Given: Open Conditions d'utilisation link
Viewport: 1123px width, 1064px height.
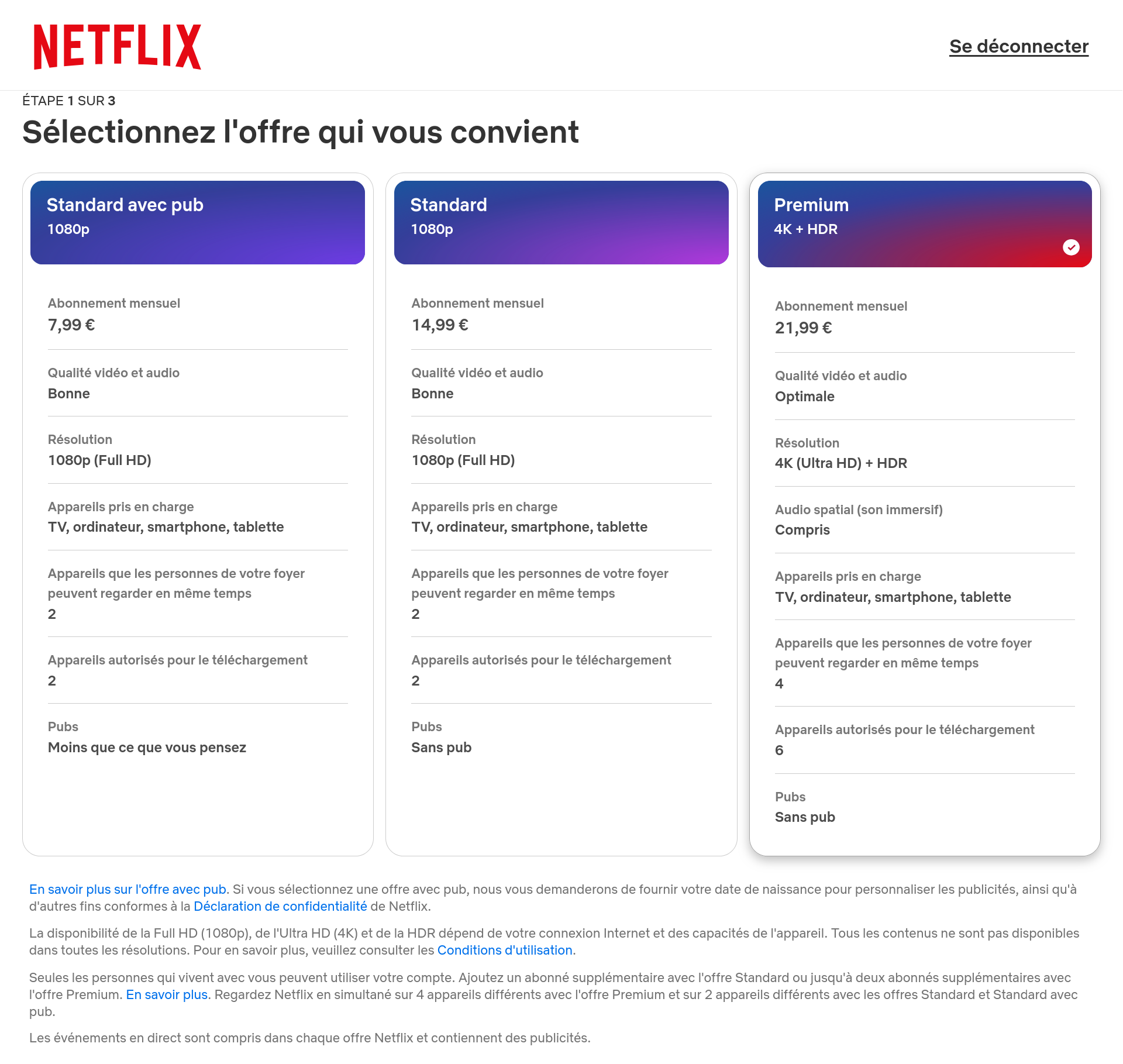Looking at the screenshot, I should click(x=505, y=950).
